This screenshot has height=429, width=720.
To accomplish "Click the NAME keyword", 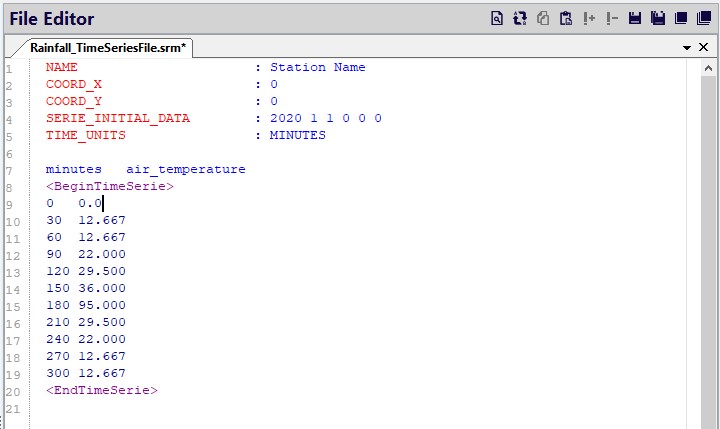I will (62, 67).
